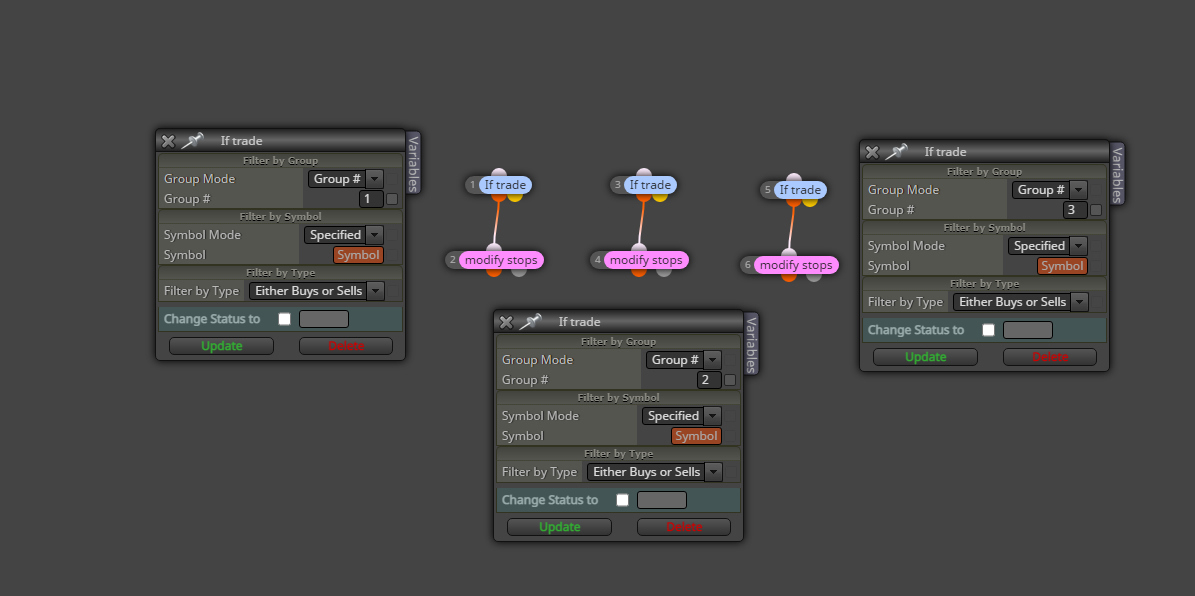Select the If trade block numbered 3
The image size is (1195, 596).
point(651,184)
